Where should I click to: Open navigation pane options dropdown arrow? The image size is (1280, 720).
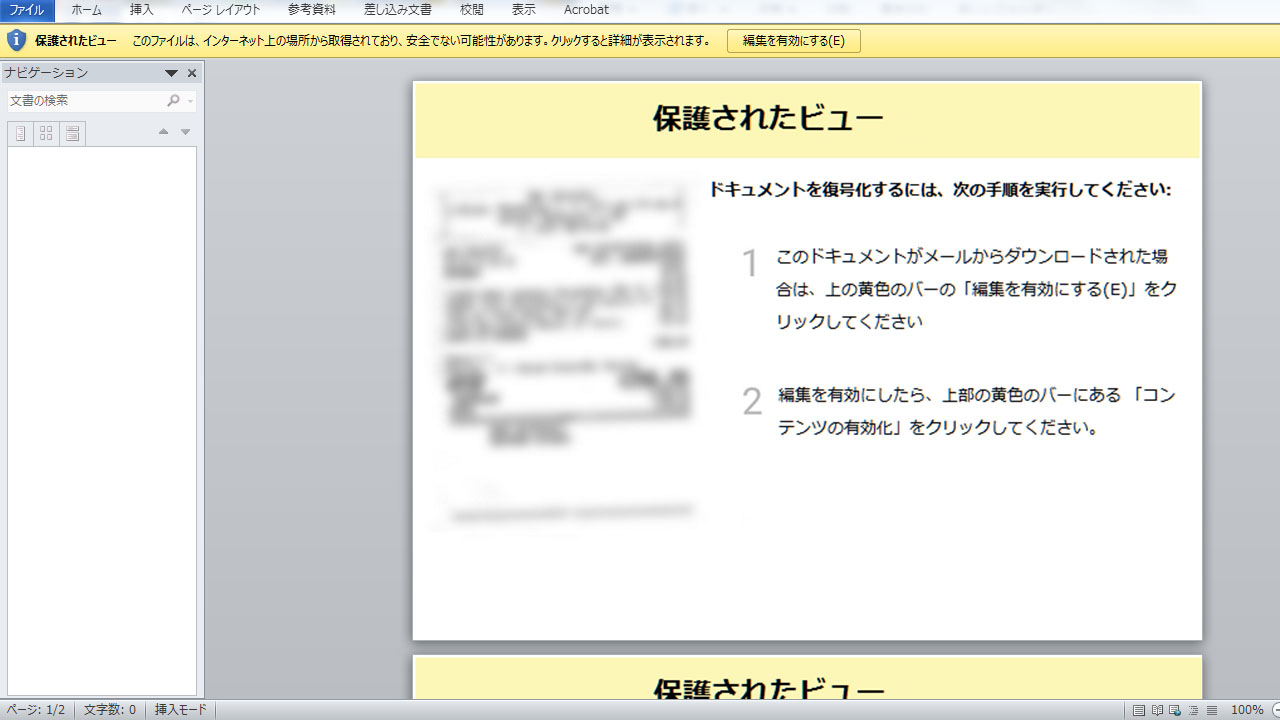point(171,73)
